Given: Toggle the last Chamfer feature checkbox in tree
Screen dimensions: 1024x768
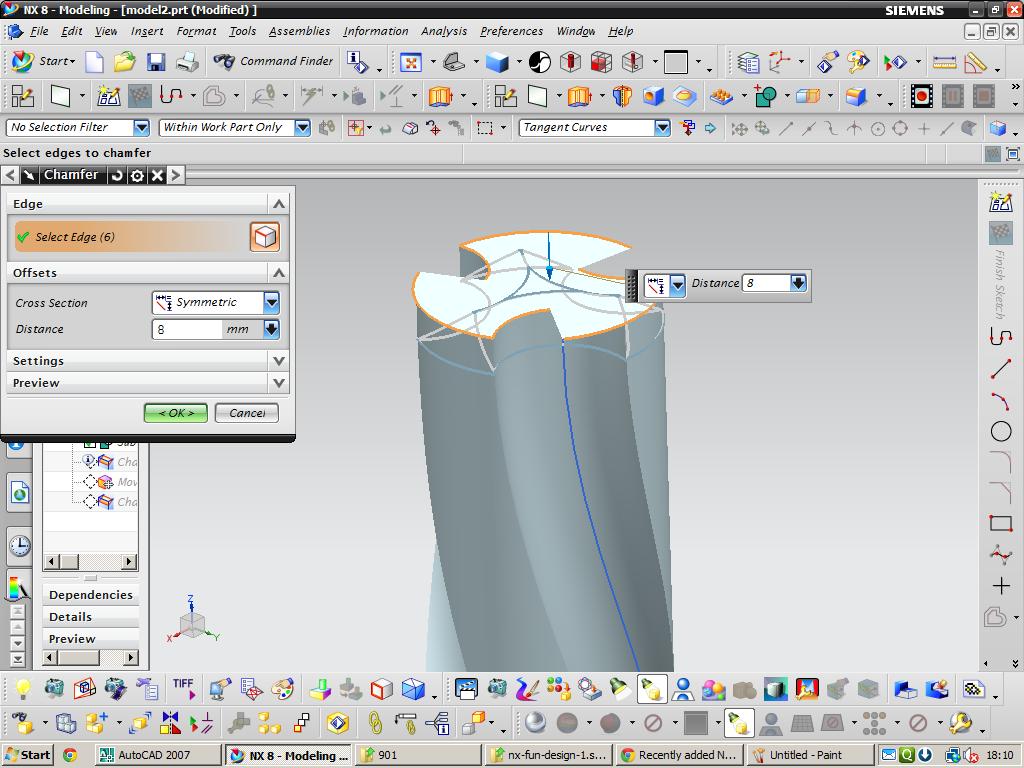Looking at the screenshot, I should (90, 502).
